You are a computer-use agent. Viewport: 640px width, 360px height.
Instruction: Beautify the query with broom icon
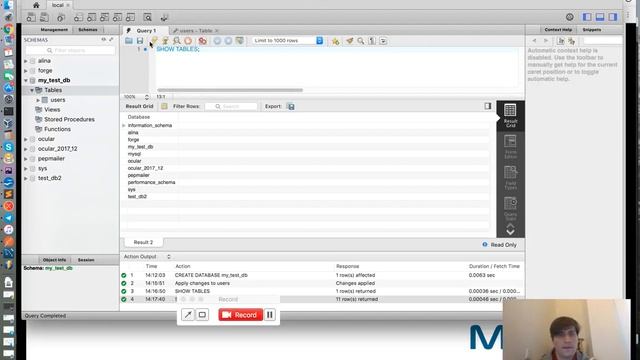coord(350,41)
